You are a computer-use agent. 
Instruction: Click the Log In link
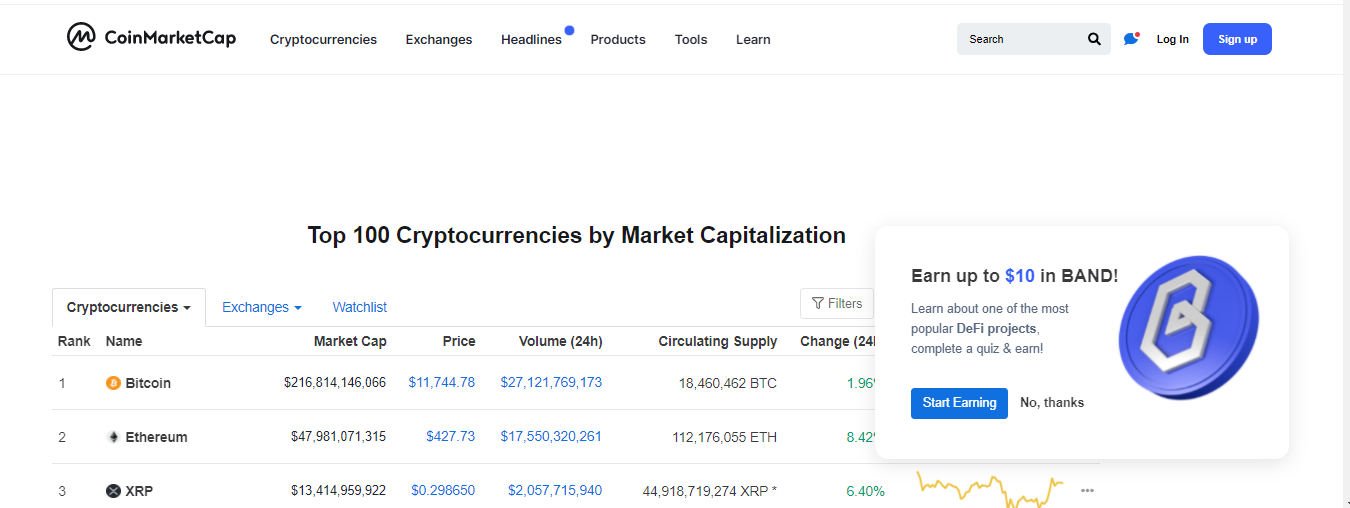[1173, 39]
